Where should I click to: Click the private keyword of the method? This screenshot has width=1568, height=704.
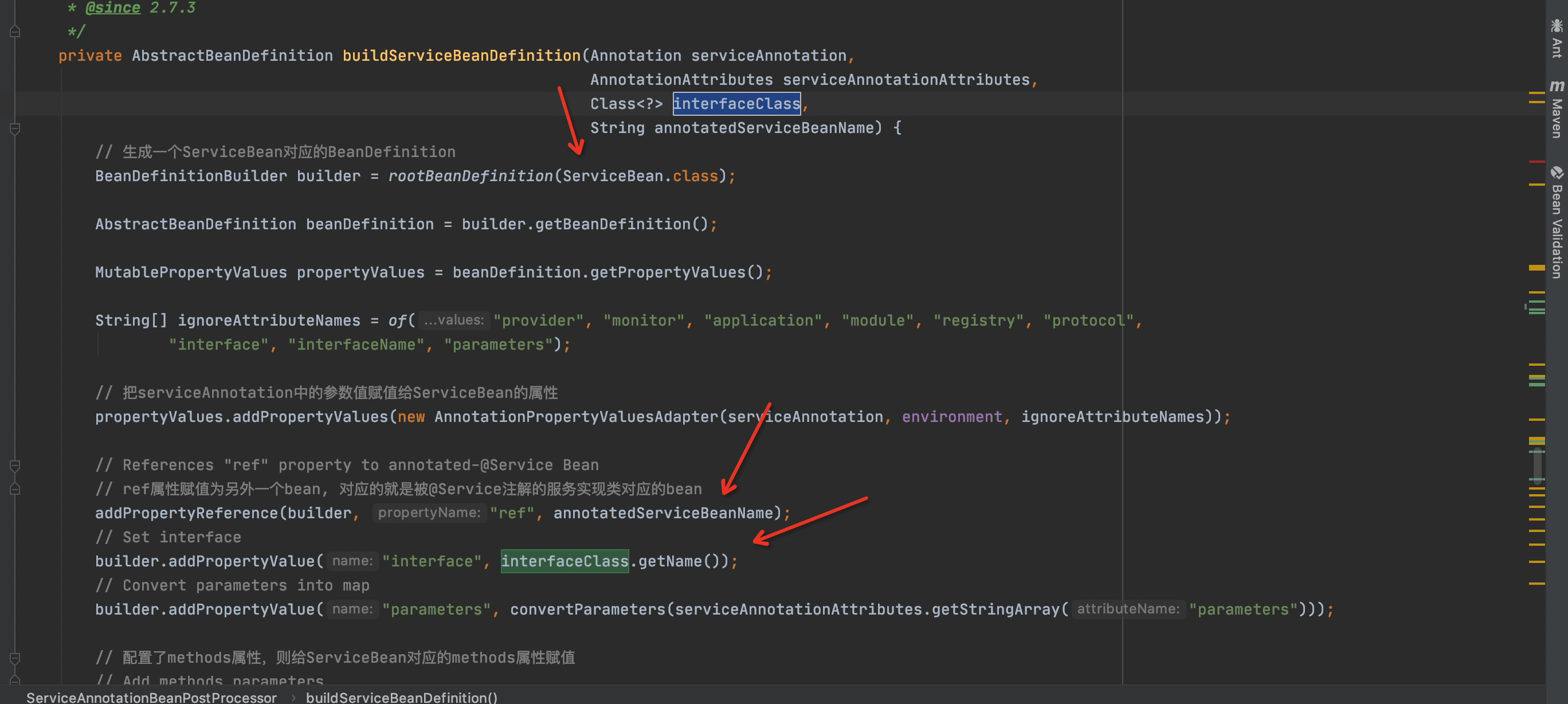(90, 56)
